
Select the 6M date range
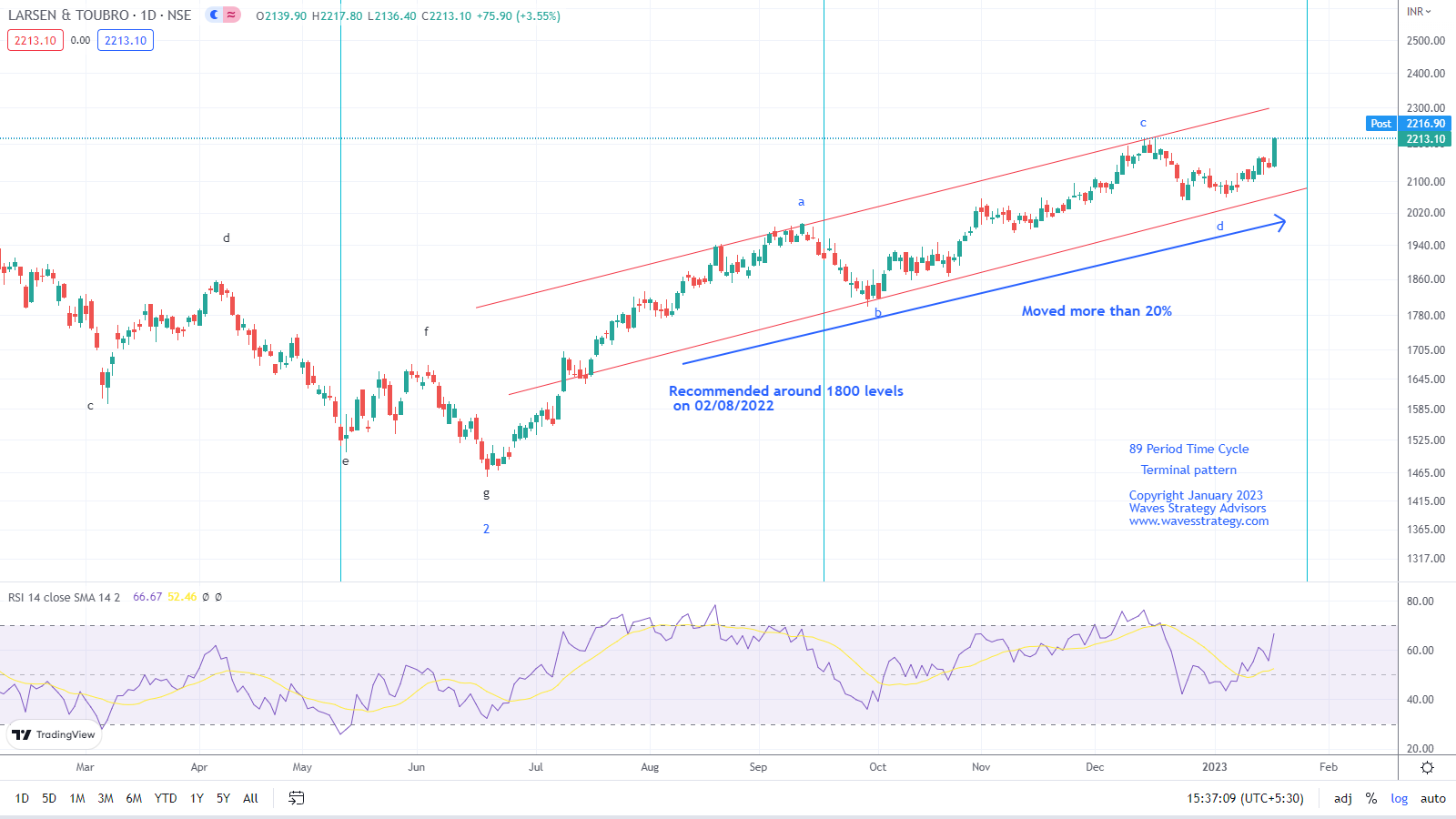coord(134,798)
